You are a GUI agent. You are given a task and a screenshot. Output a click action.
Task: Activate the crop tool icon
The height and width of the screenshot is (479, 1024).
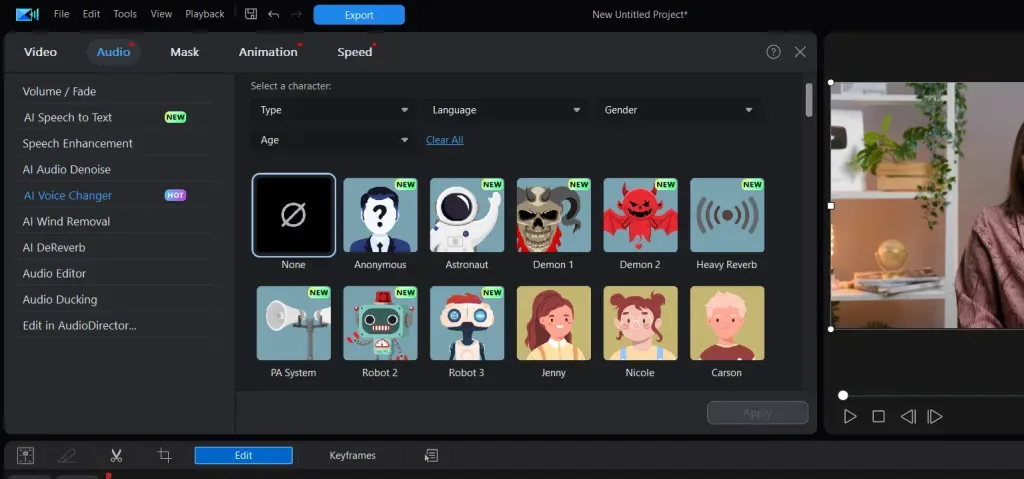165,455
